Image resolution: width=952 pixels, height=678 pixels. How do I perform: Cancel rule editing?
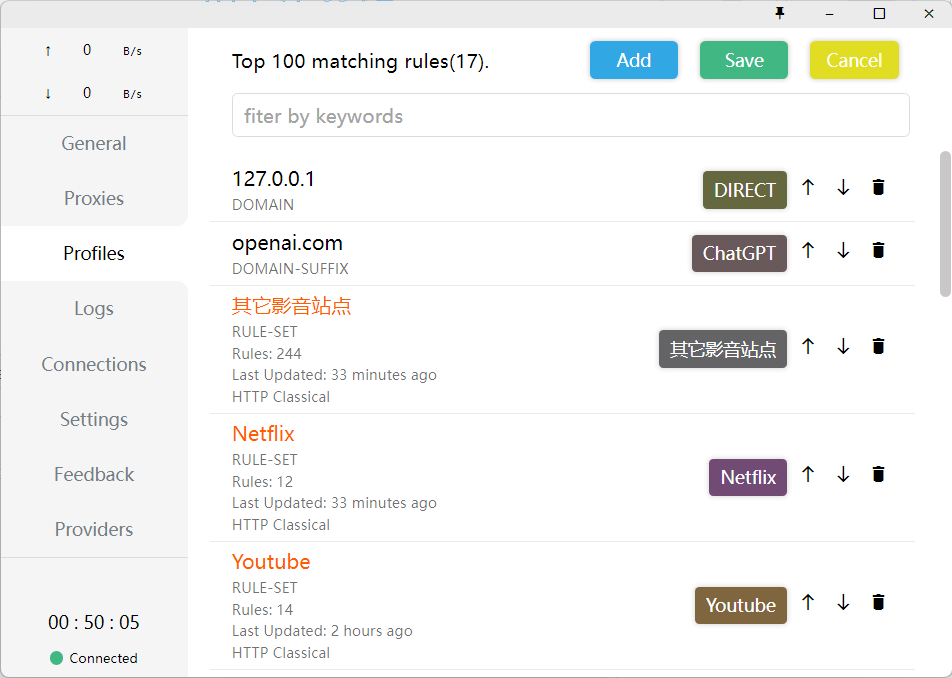click(854, 60)
